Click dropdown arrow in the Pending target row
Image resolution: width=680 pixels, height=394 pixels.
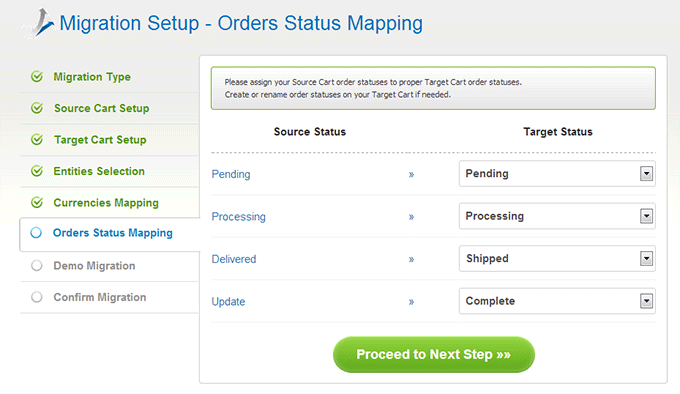tap(646, 174)
